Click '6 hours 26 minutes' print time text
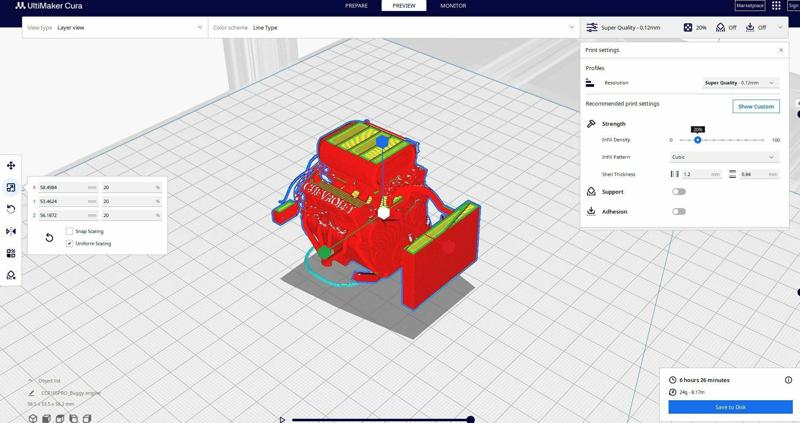 pyautogui.click(x=704, y=380)
